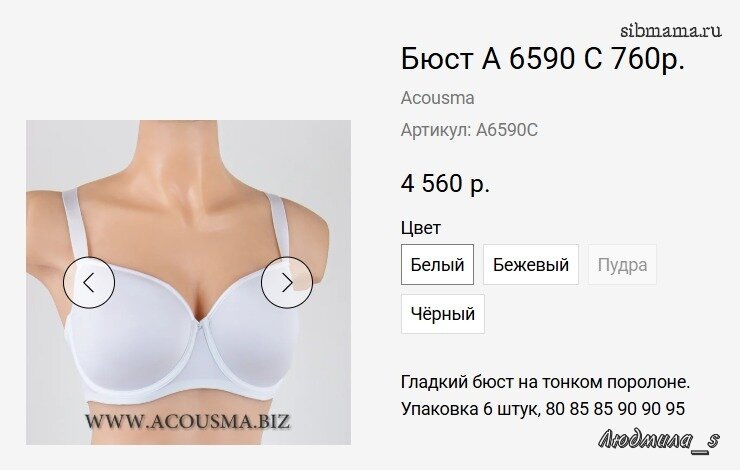
Task: Click the A 6590 C model code in heading
Action: coord(541,59)
